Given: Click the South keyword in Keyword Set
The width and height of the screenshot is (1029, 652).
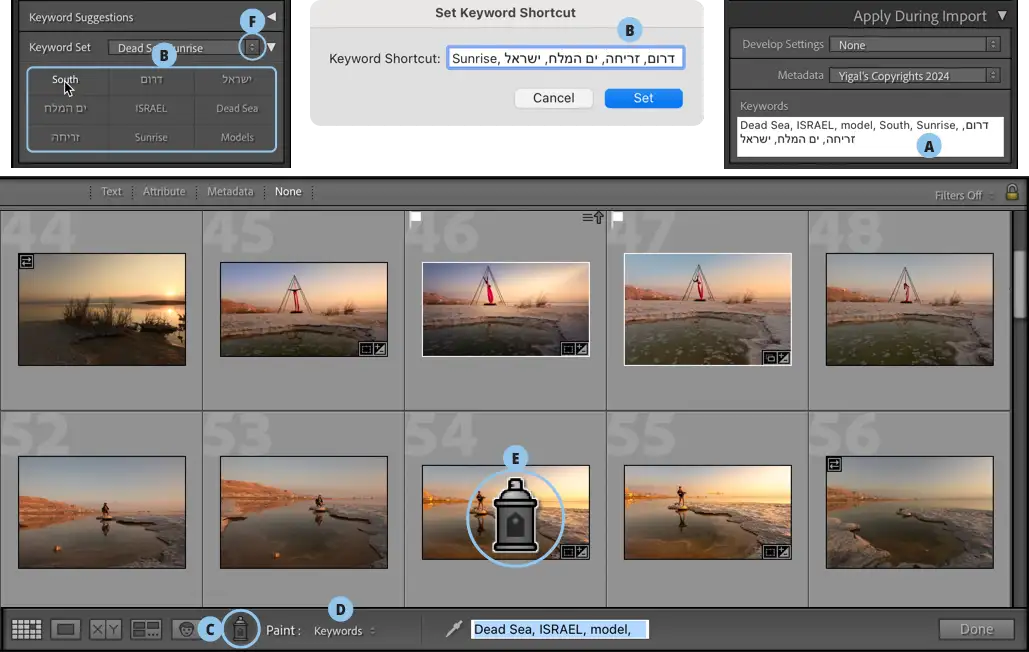Looking at the screenshot, I should pos(65,80).
